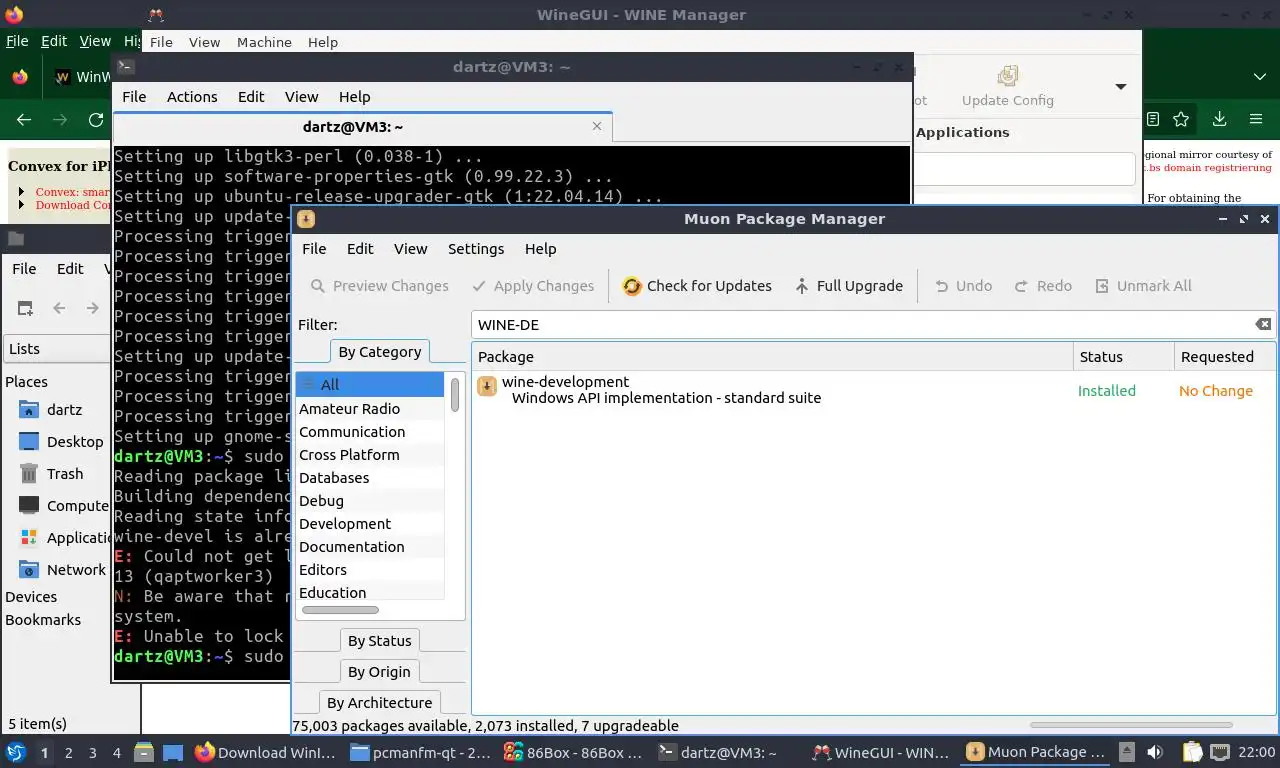
Task: Click Update Config in WineGUI toolbar
Action: 1008,86
